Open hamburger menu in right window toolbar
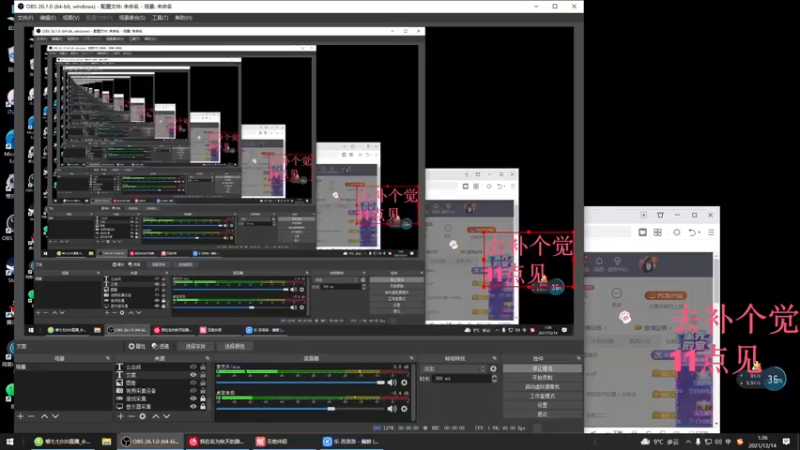 click(711, 233)
